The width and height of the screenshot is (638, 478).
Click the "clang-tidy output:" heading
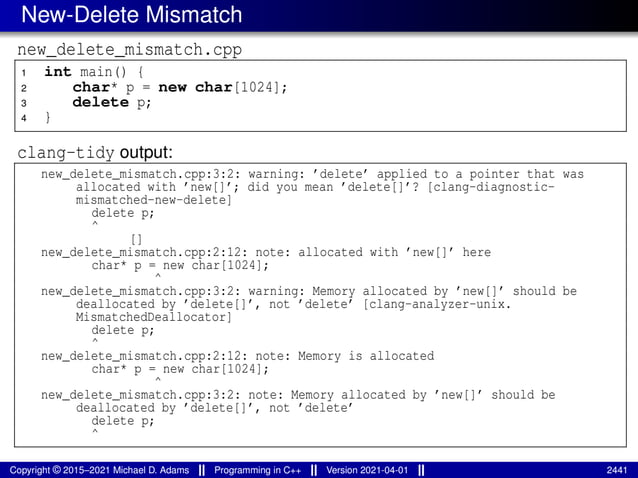95,153
